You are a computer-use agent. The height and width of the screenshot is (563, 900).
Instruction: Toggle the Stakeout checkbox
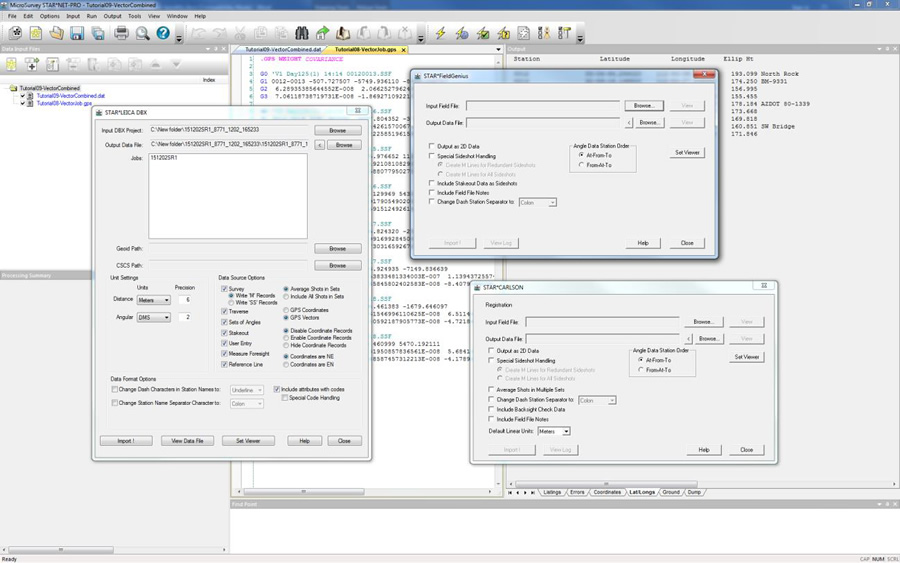point(224,333)
